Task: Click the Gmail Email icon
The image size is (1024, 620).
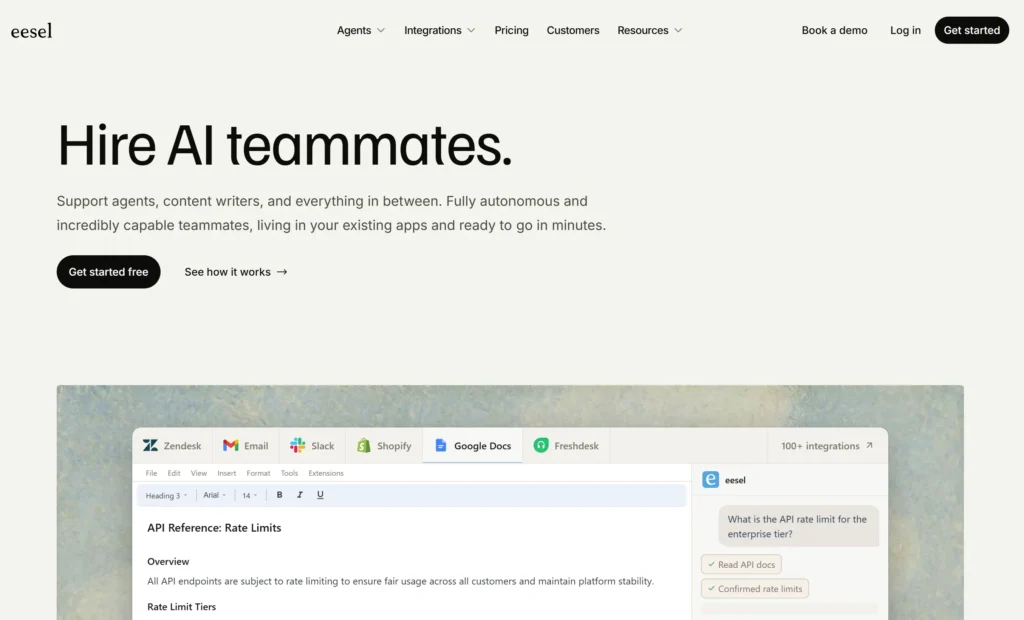Action: (231, 446)
